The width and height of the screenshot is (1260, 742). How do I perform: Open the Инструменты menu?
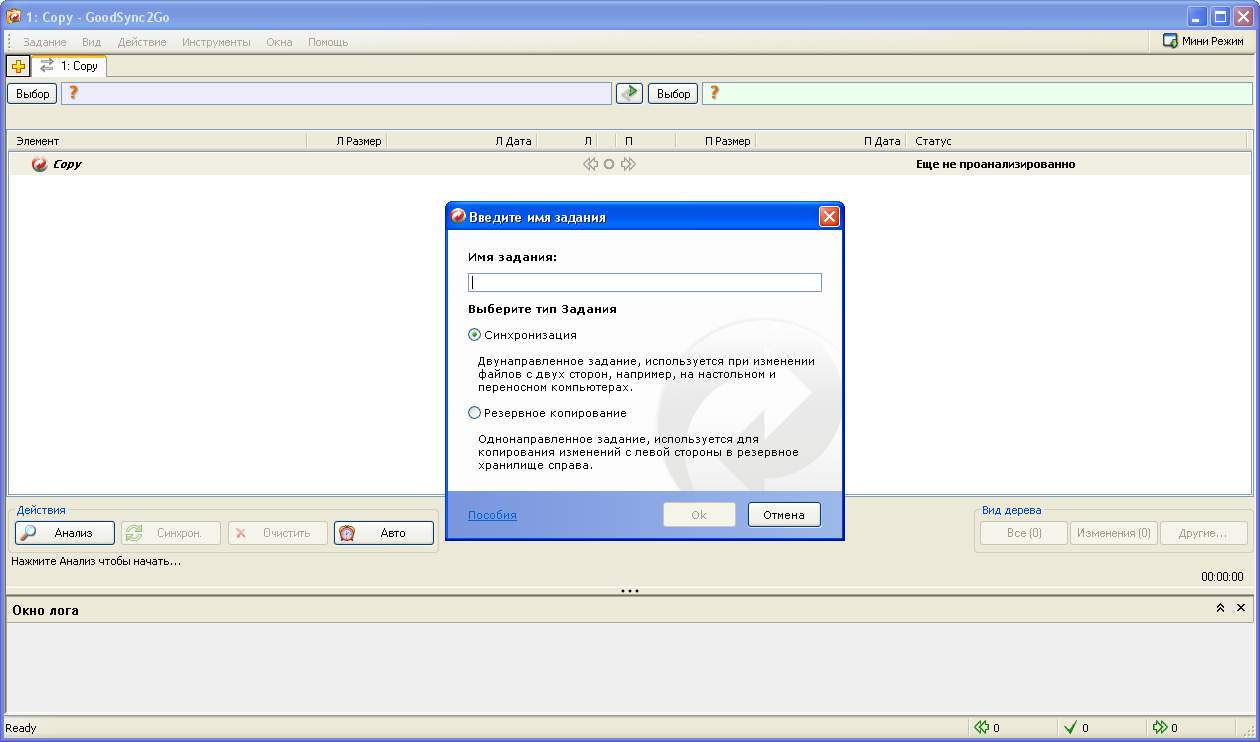[216, 42]
